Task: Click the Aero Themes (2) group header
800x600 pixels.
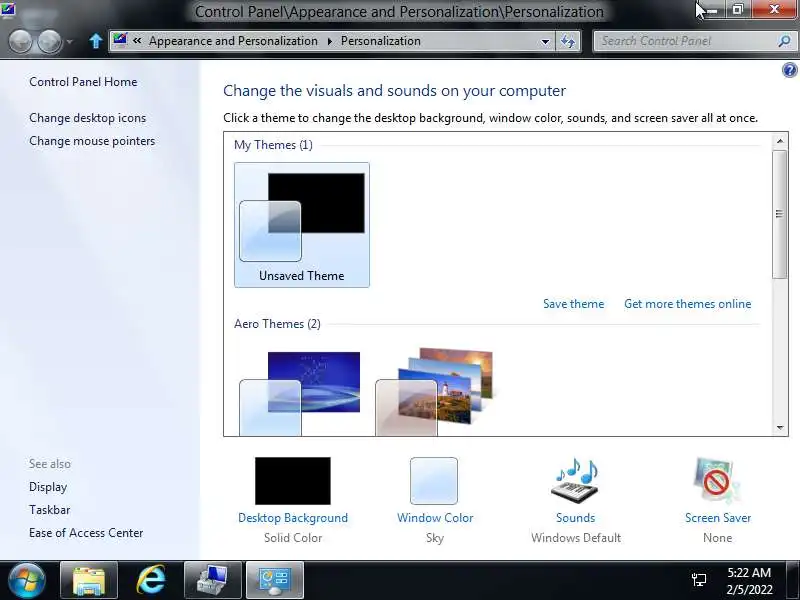Action: (x=277, y=324)
